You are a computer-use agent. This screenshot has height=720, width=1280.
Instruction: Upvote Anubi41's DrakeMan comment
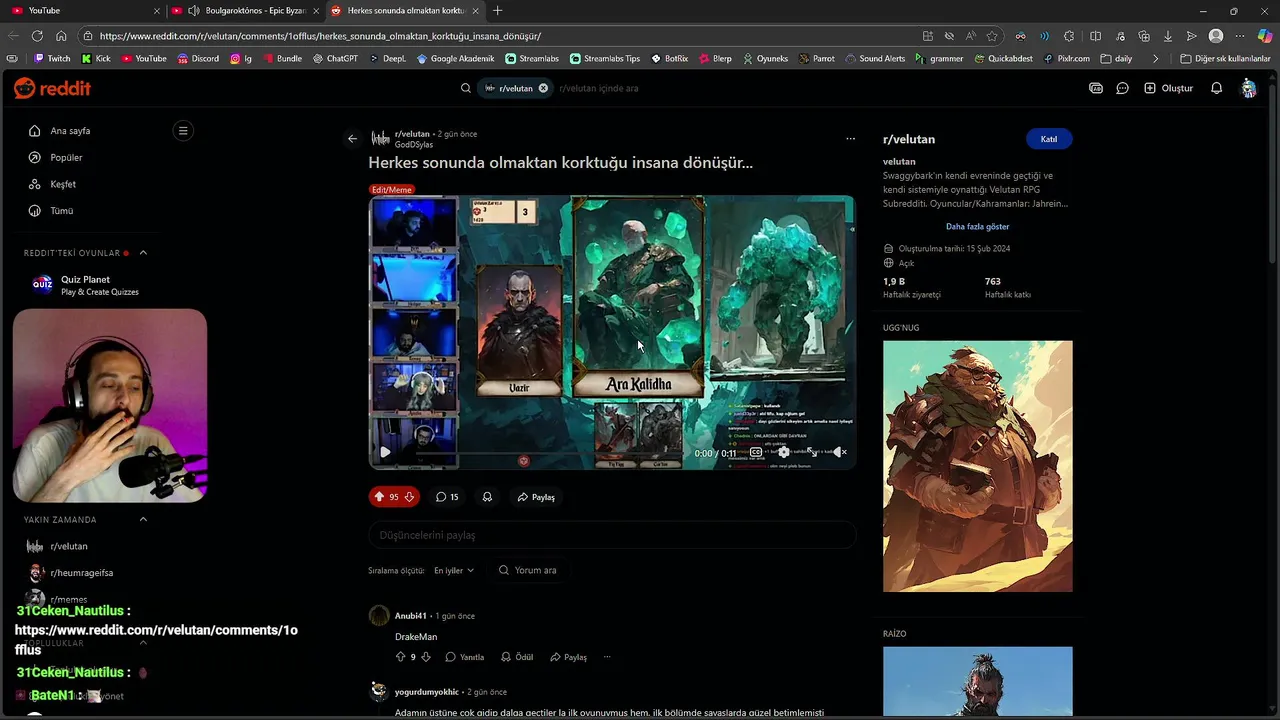click(x=401, y=657)
